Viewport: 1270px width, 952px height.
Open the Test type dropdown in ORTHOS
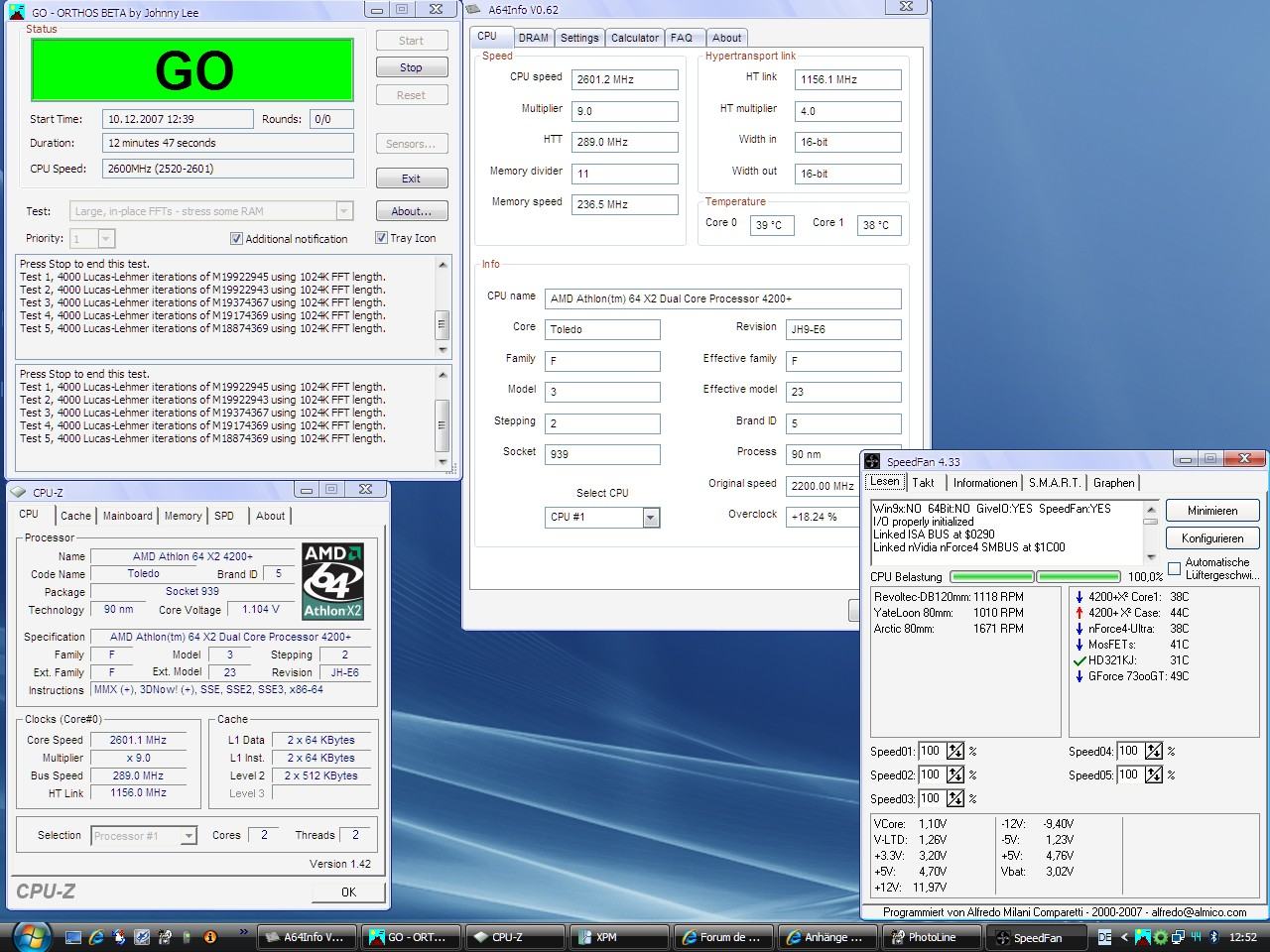344,211
